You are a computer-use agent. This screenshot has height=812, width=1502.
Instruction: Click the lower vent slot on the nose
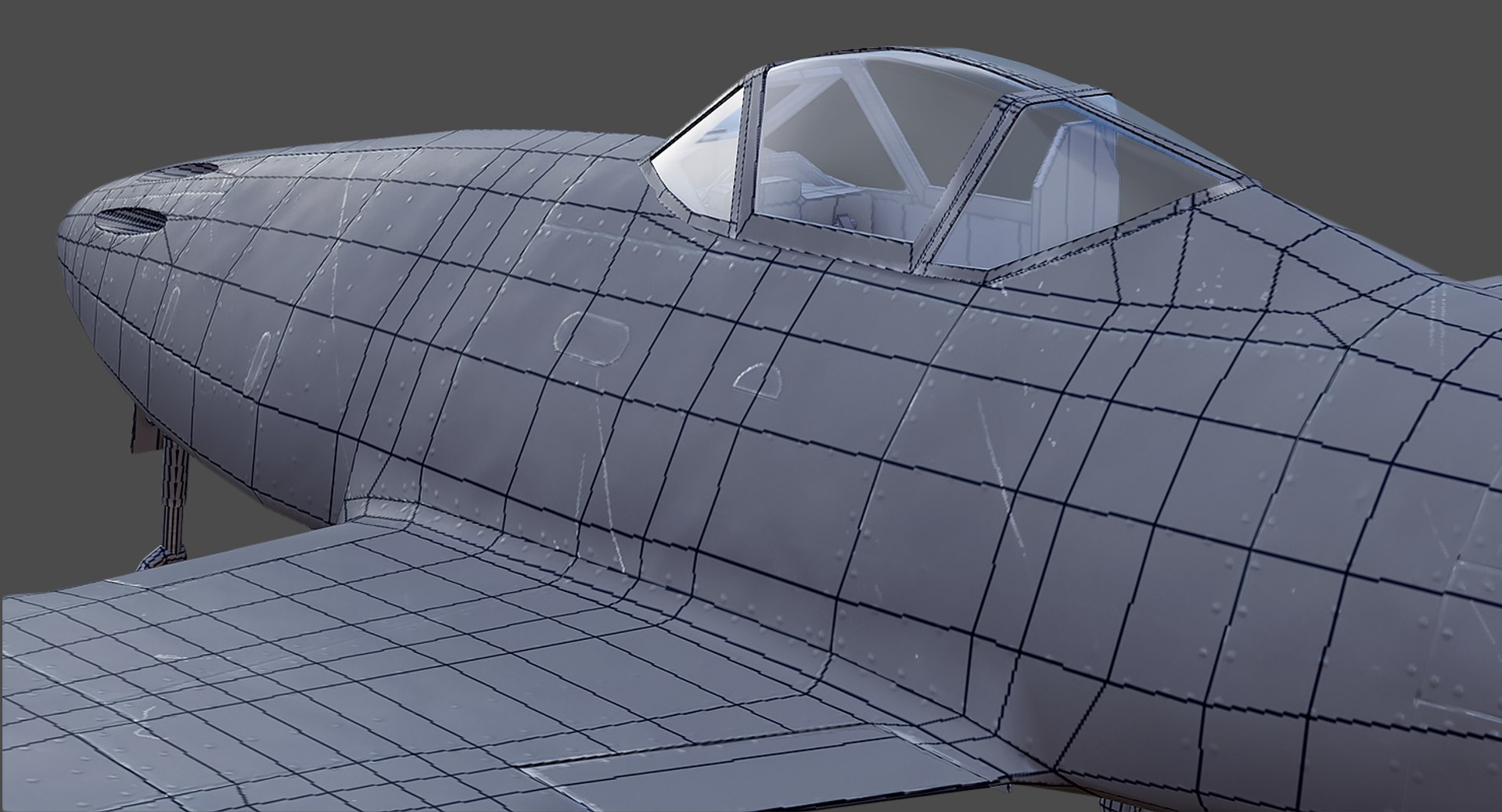[132, 219]
